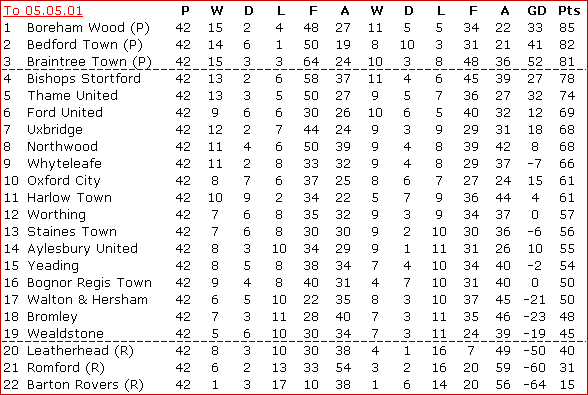588x395 pixels.
Task: Click the Northwood team name
Action: (62, 146)
